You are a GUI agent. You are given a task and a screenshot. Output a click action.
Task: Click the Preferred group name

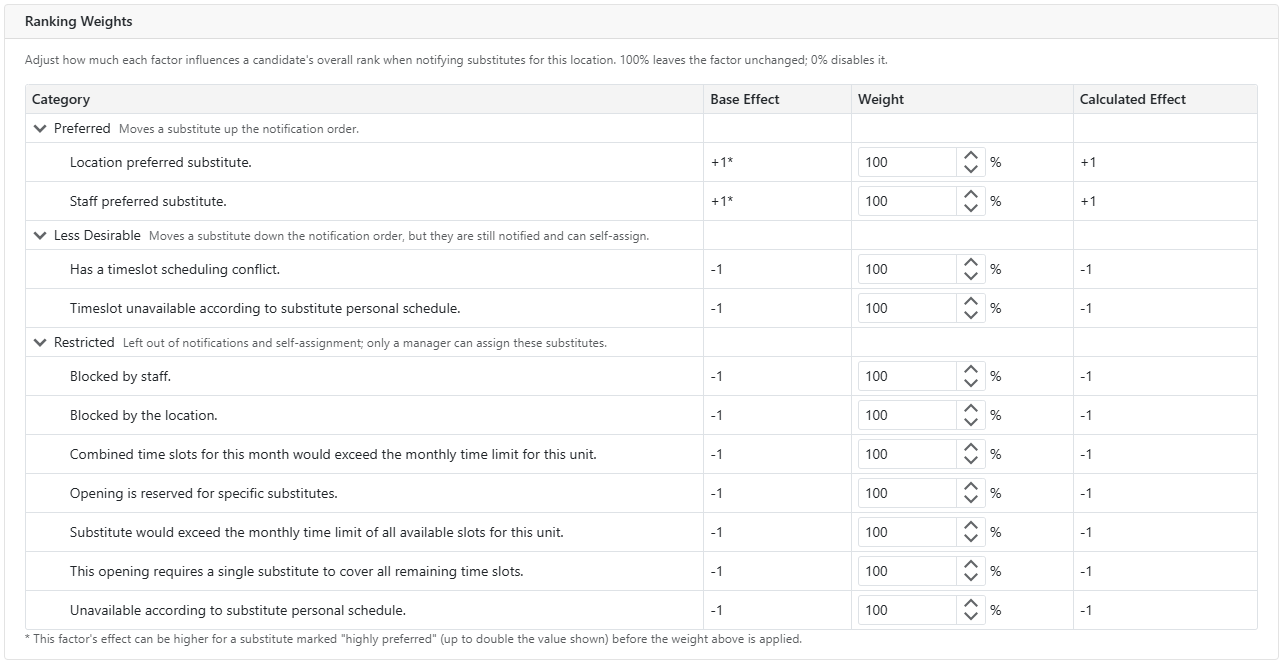[82, 128]
